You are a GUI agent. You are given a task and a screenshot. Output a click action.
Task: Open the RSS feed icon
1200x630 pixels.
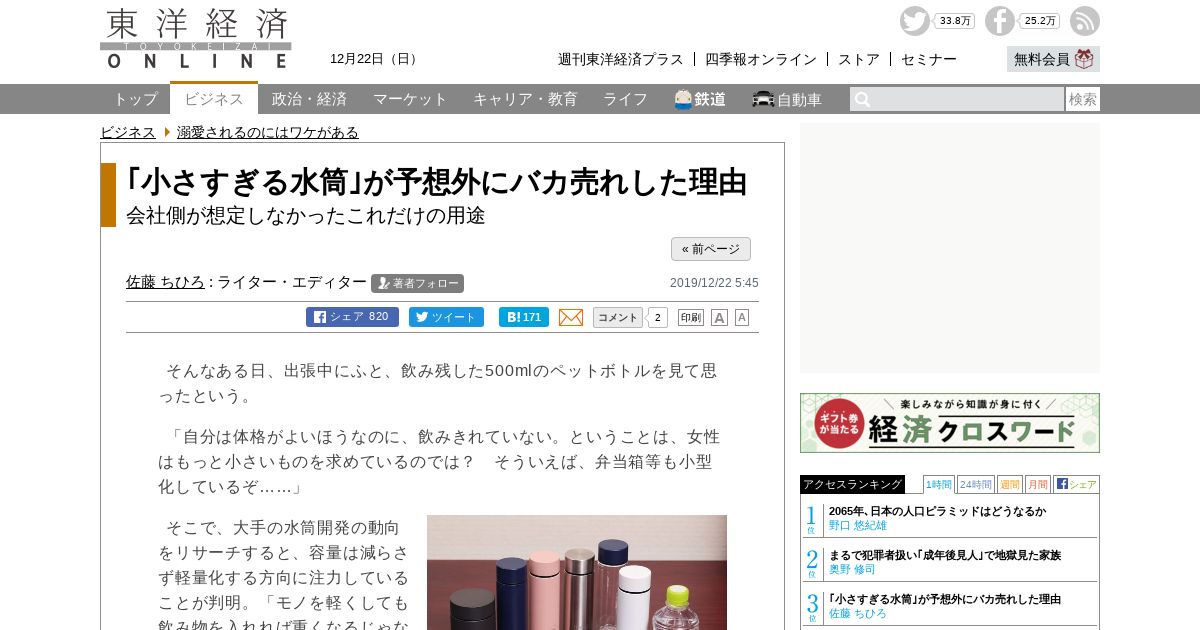pos(1085,21)
